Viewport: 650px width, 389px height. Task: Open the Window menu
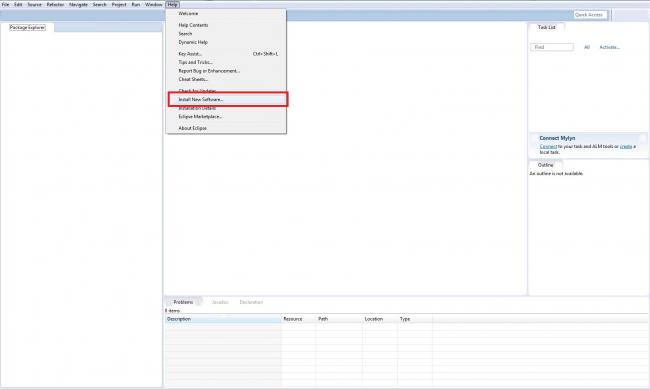153,5
